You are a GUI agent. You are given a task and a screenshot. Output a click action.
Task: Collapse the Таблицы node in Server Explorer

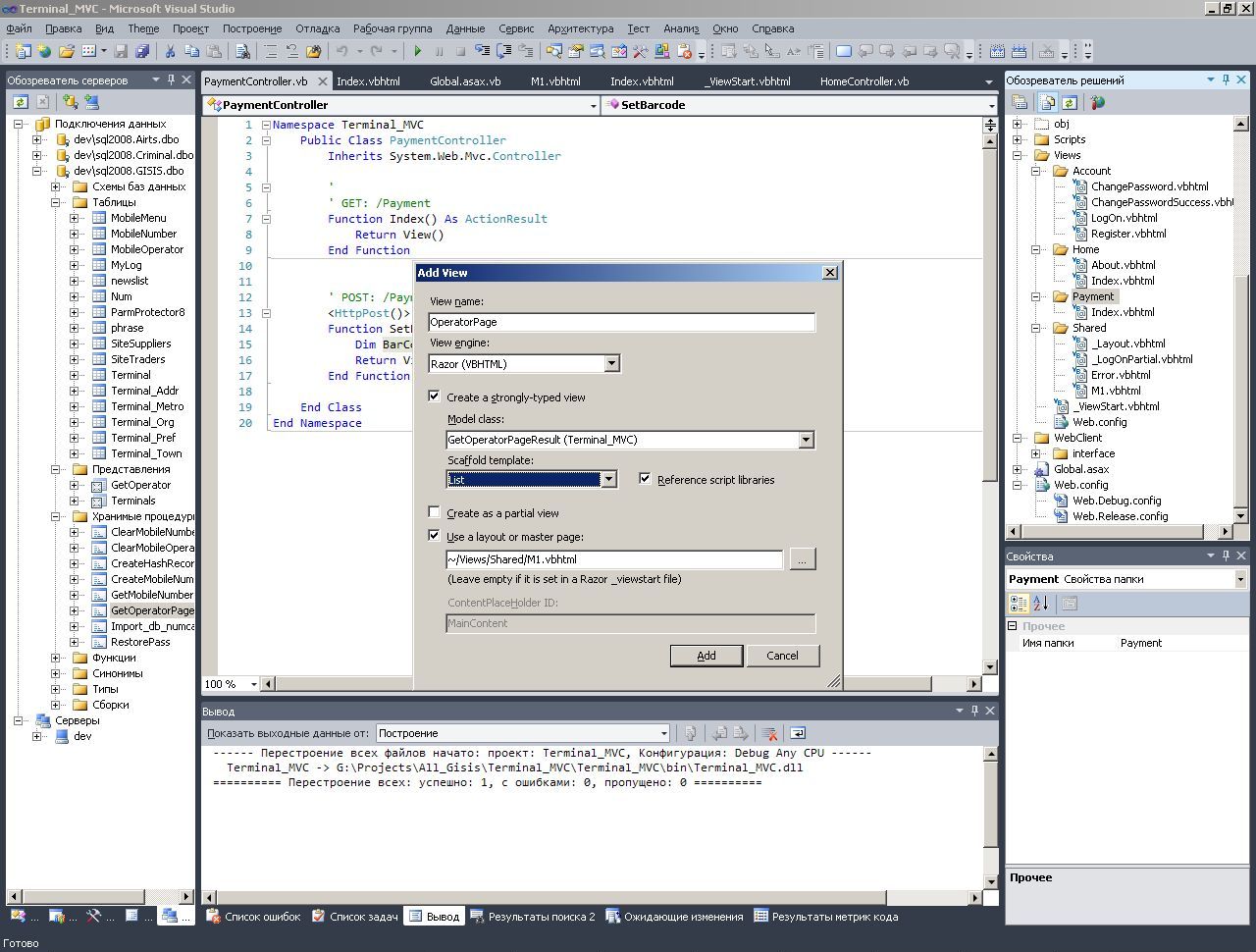pos(56,202)
